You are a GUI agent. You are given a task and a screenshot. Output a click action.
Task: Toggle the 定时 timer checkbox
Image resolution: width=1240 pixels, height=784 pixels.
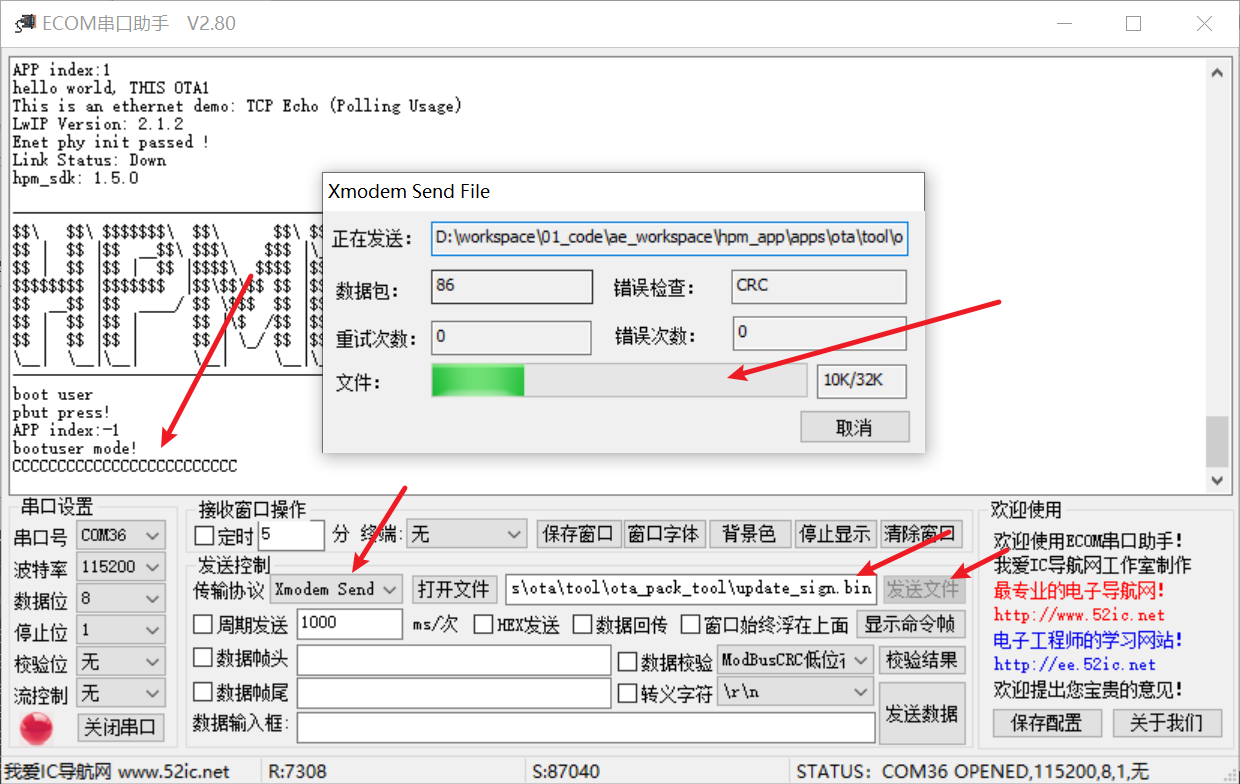(x=204, y=535)
